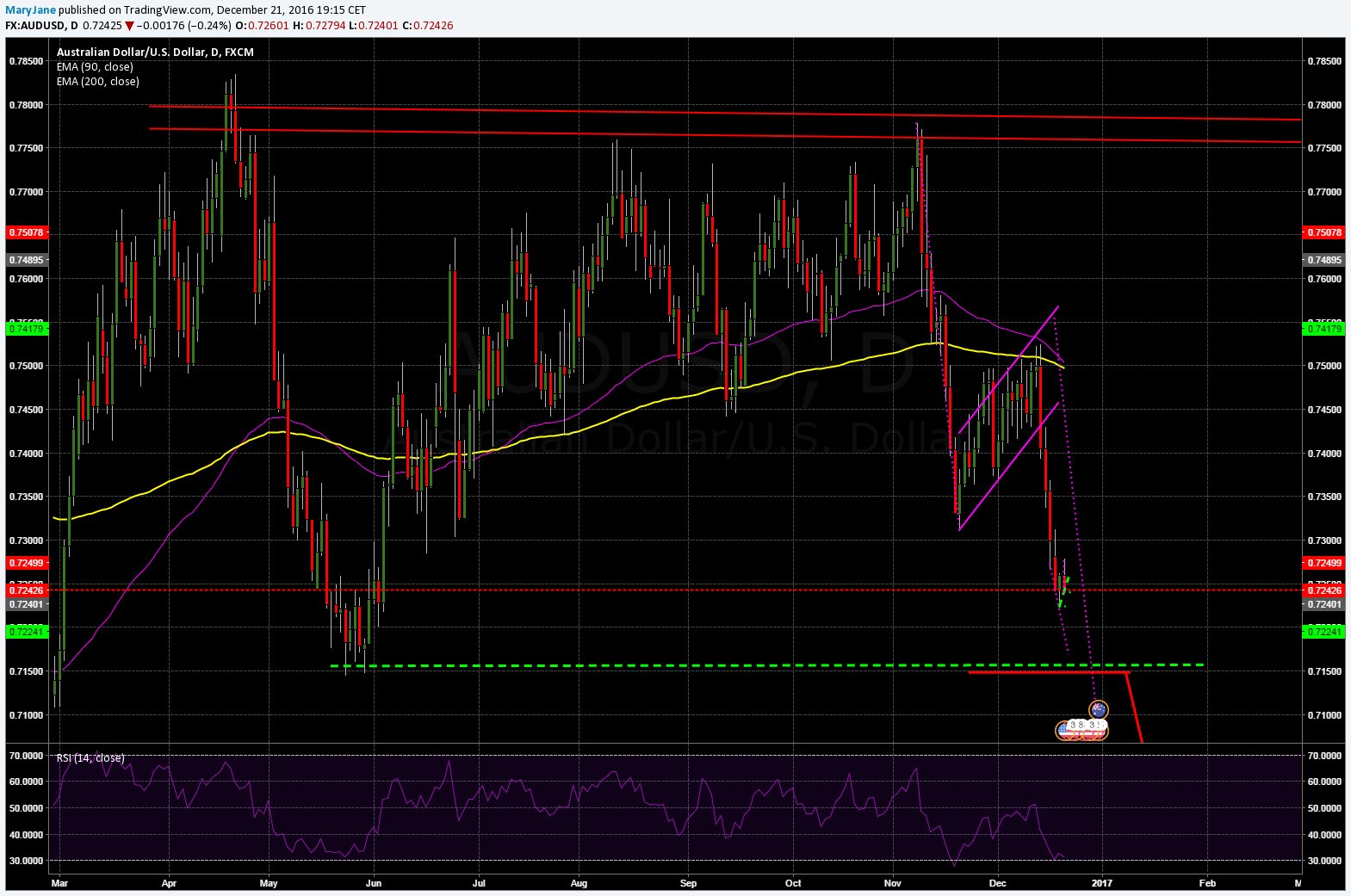Click the green 0.72241 label on left price scale

[x=27, y=632]
